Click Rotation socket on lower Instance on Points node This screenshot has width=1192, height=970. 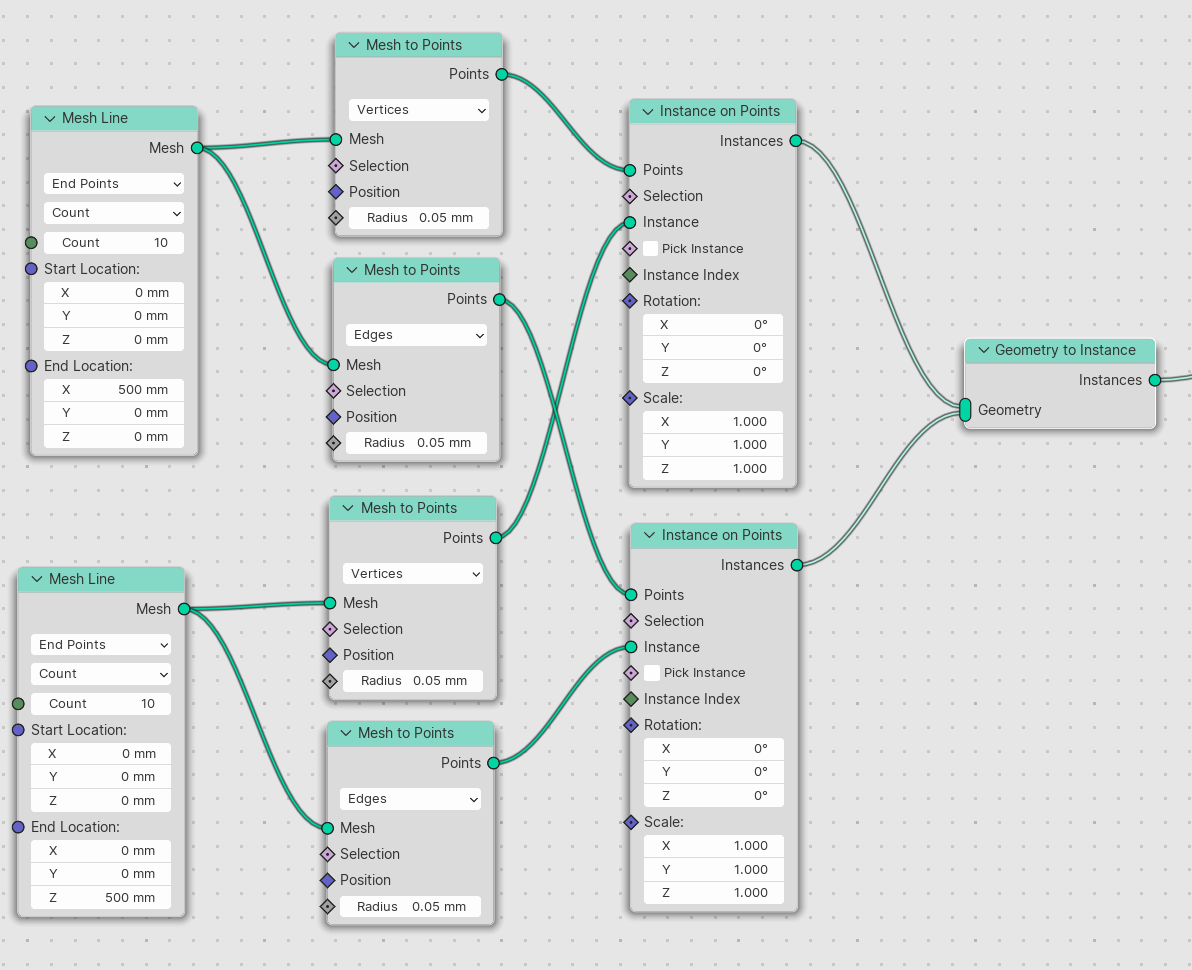pyautogui.click(x=631, y=725)
